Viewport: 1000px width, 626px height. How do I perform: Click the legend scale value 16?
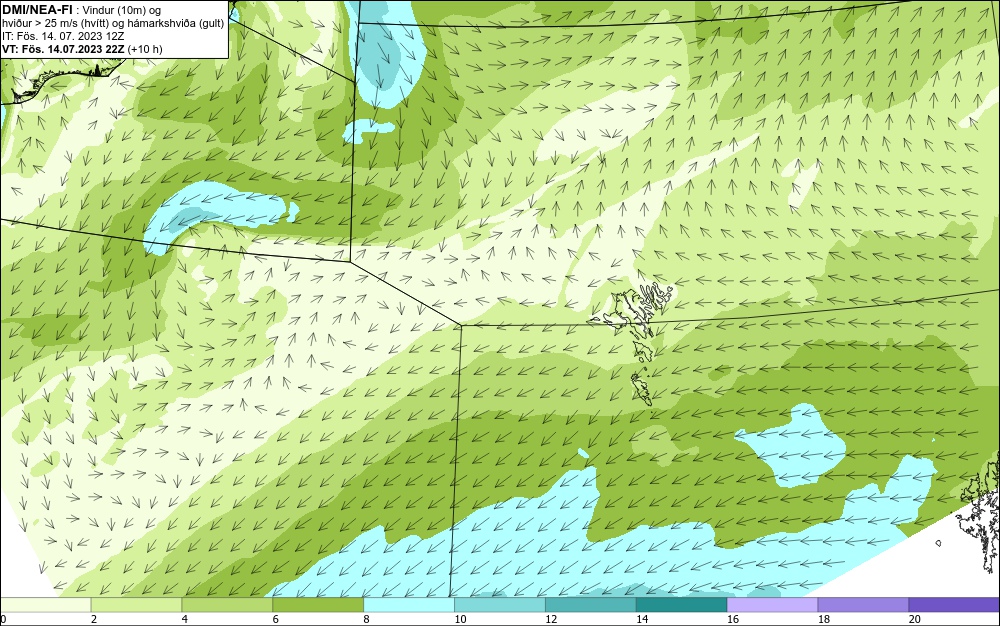[x=733, y=619]
